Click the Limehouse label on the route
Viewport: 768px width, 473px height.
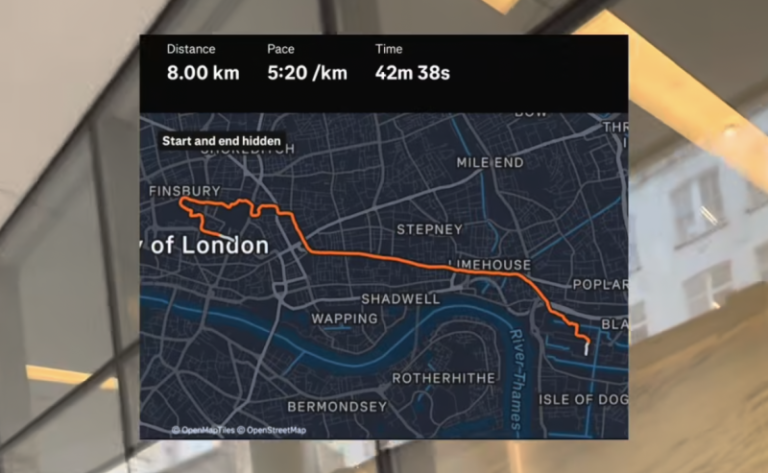pyautogui.click(x=489, y=265)
